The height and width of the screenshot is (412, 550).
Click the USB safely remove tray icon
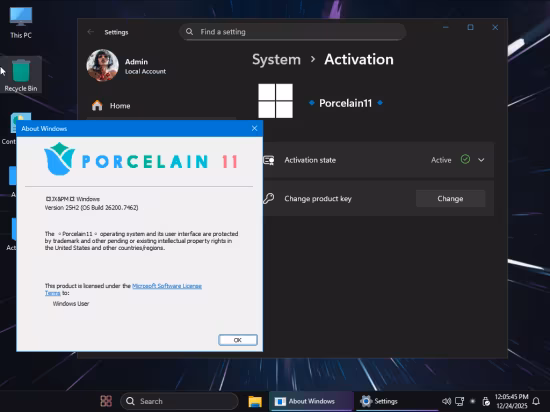(486, 401)
